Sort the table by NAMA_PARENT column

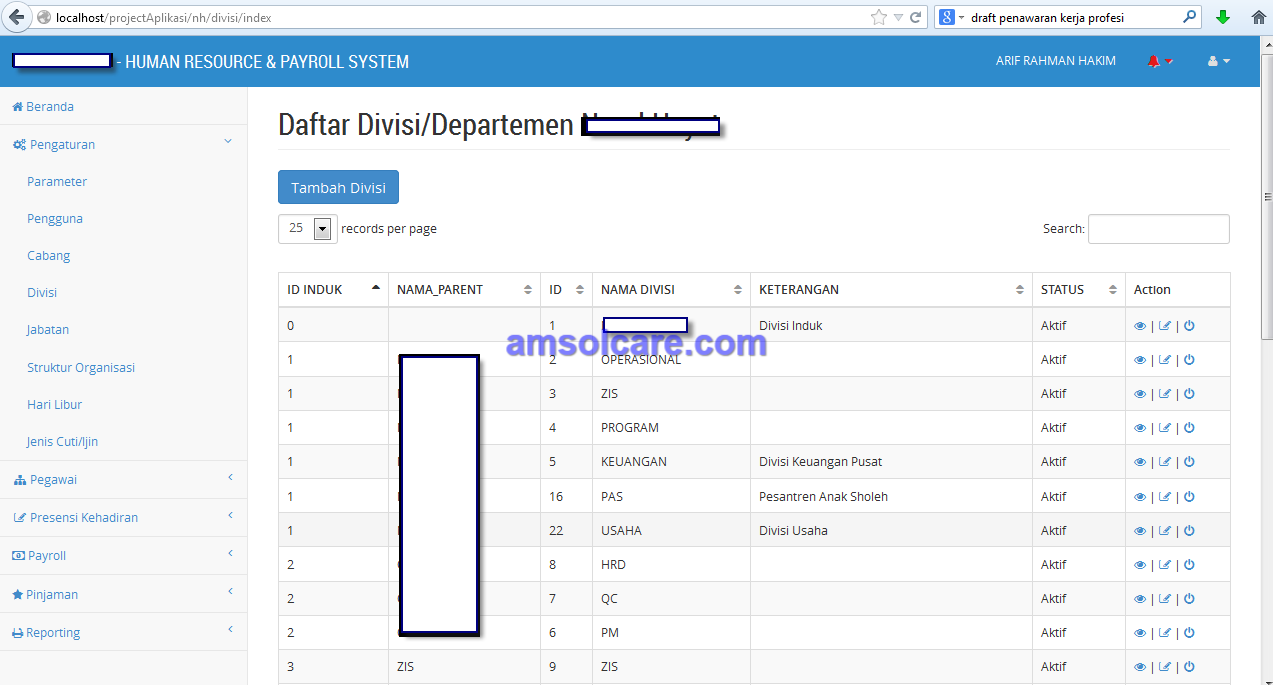point(464,290)
